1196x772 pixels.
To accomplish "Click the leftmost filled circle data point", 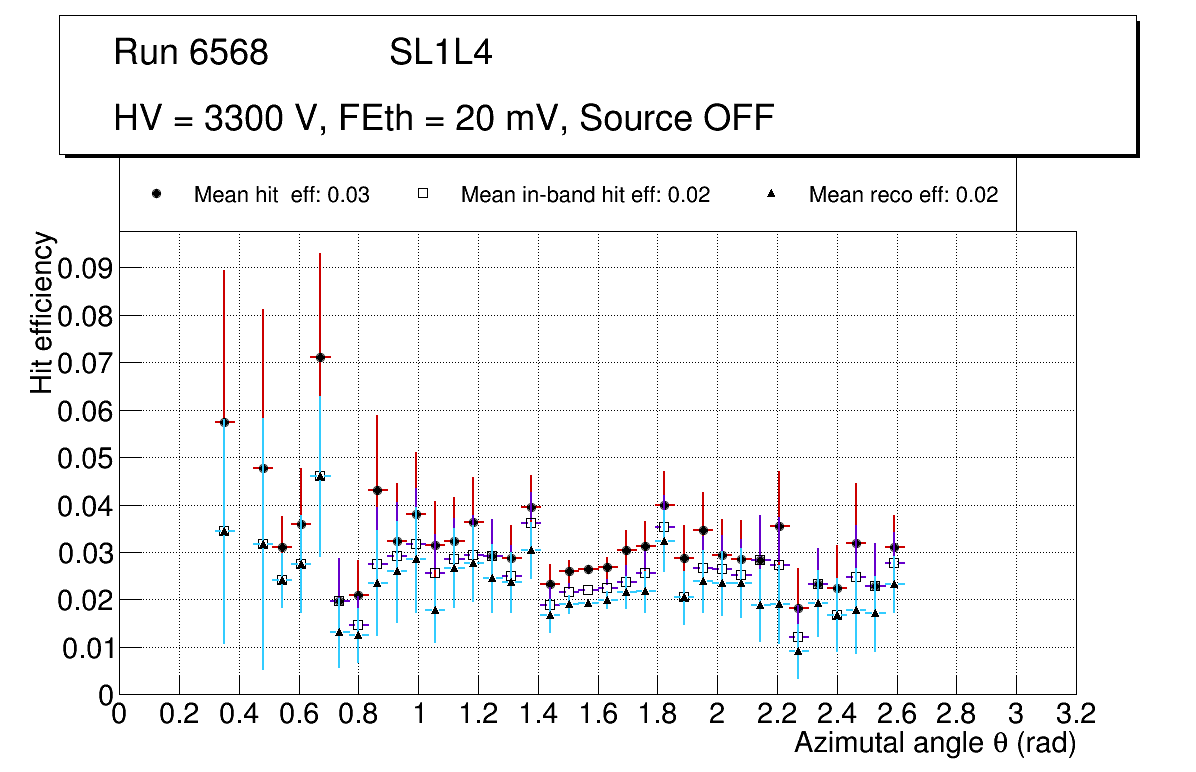I will [224, 422].
